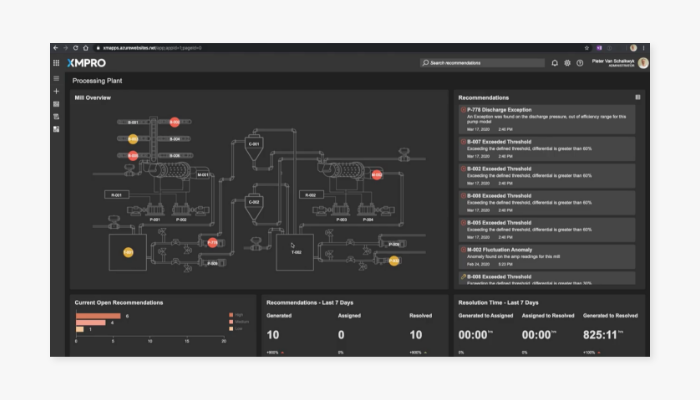Click the 825:11 Generated to Resolved time

pyautogui.click(x=600, y=335)
